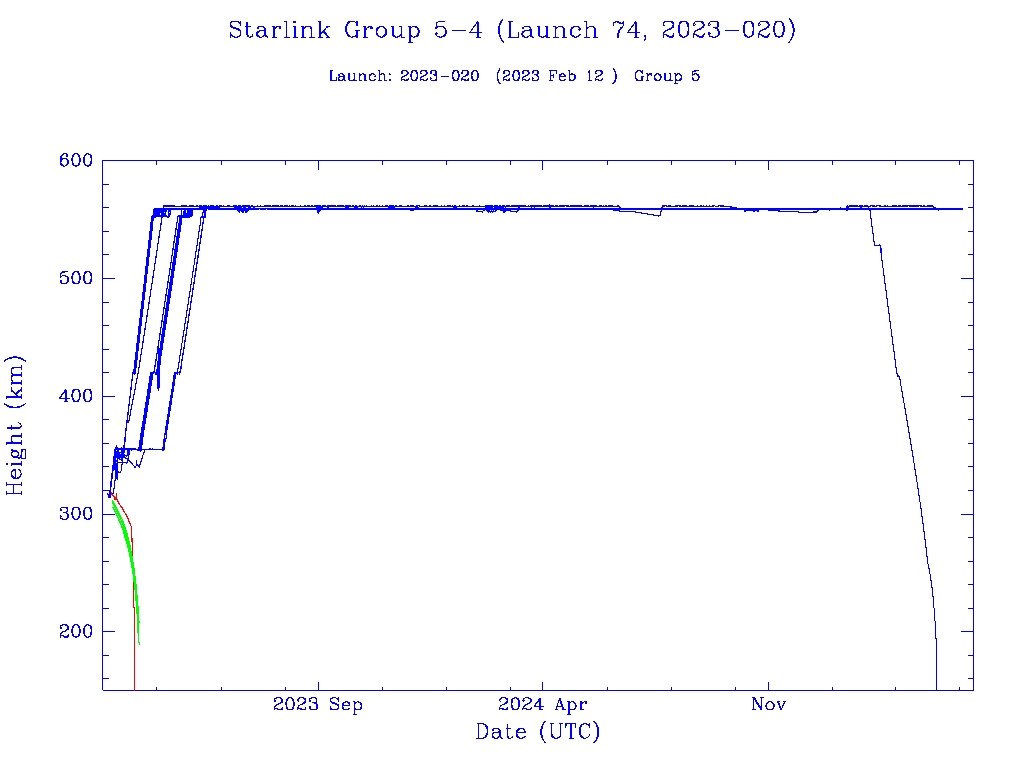Click the "2024 Apr" date tick label
1024x768 pixels.
pyautogui.click(x=542, y=705)
